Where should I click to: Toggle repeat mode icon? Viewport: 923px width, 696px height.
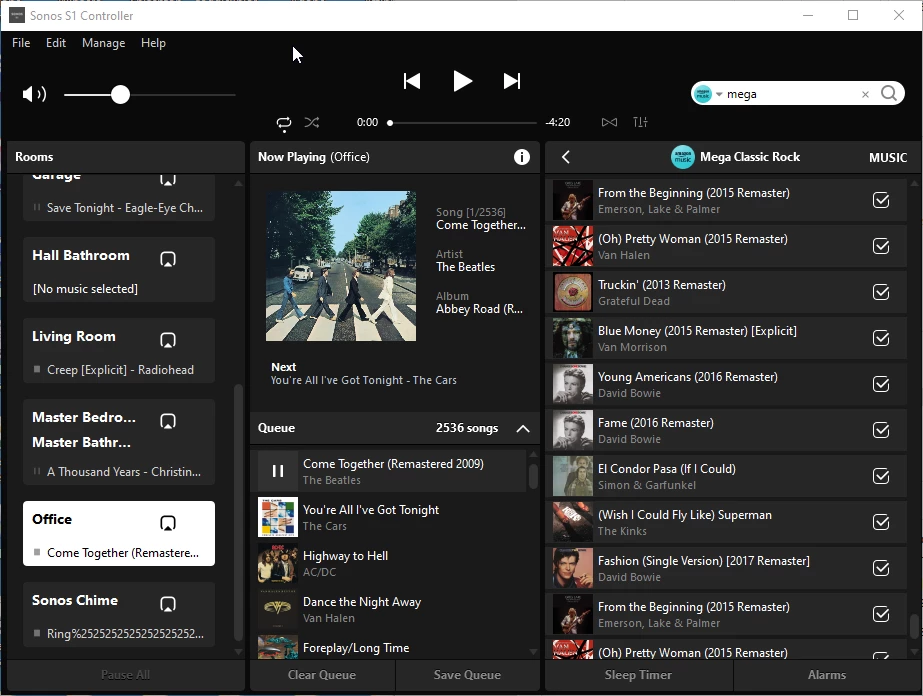pos(284,122)
